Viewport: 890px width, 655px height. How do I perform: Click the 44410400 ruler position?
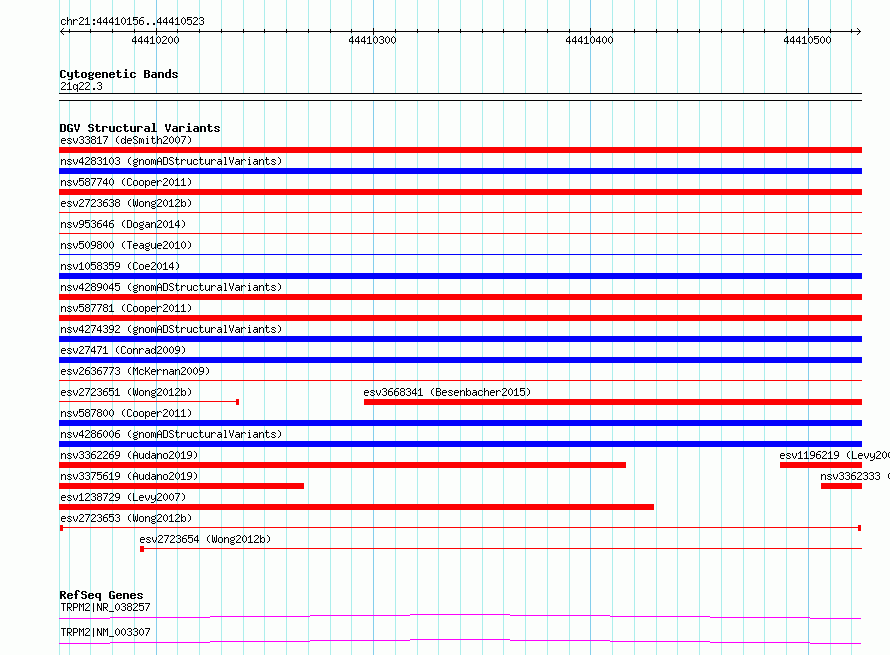pos(589,40)
